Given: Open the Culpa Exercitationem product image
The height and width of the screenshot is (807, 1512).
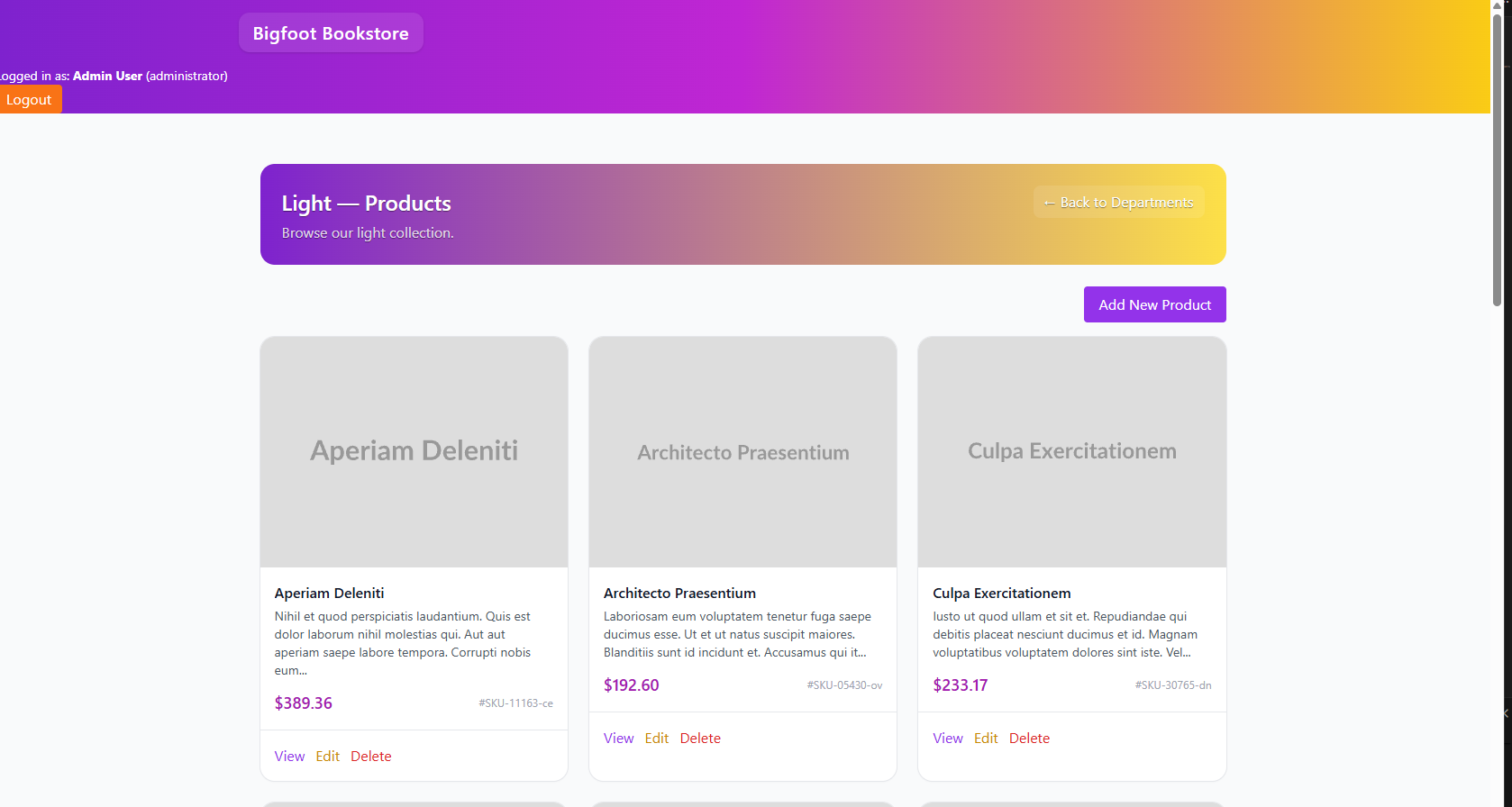Looking at the screenshot, I should 1071,451.
